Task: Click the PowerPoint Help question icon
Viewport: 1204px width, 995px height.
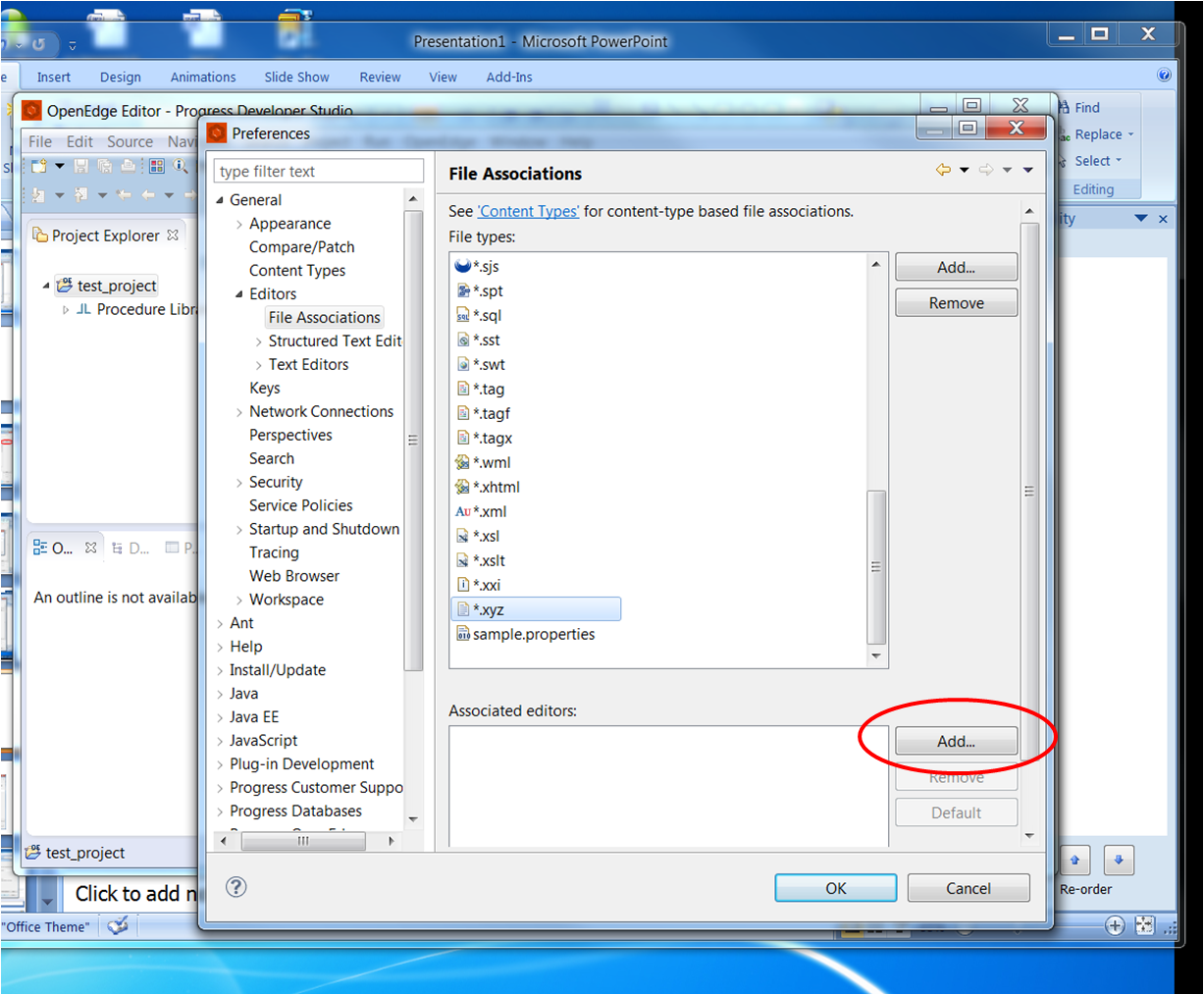Action: coord(1164,75)
